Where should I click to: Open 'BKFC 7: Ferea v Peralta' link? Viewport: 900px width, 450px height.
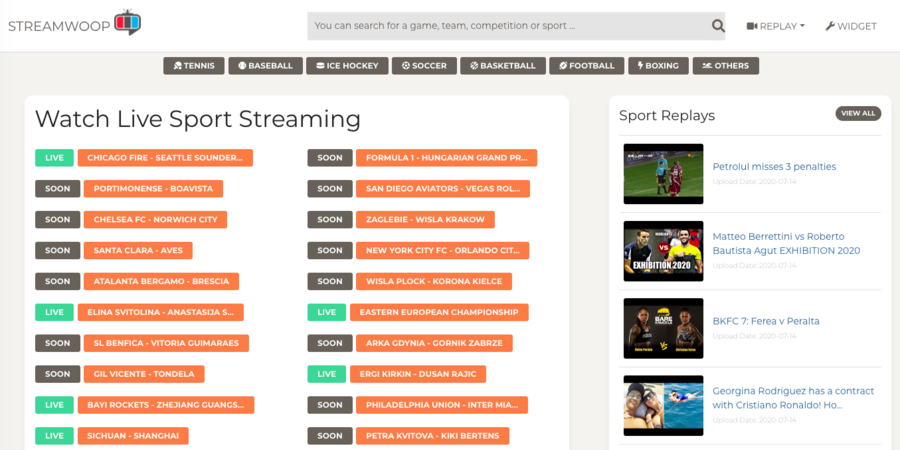tap(766, 321)
